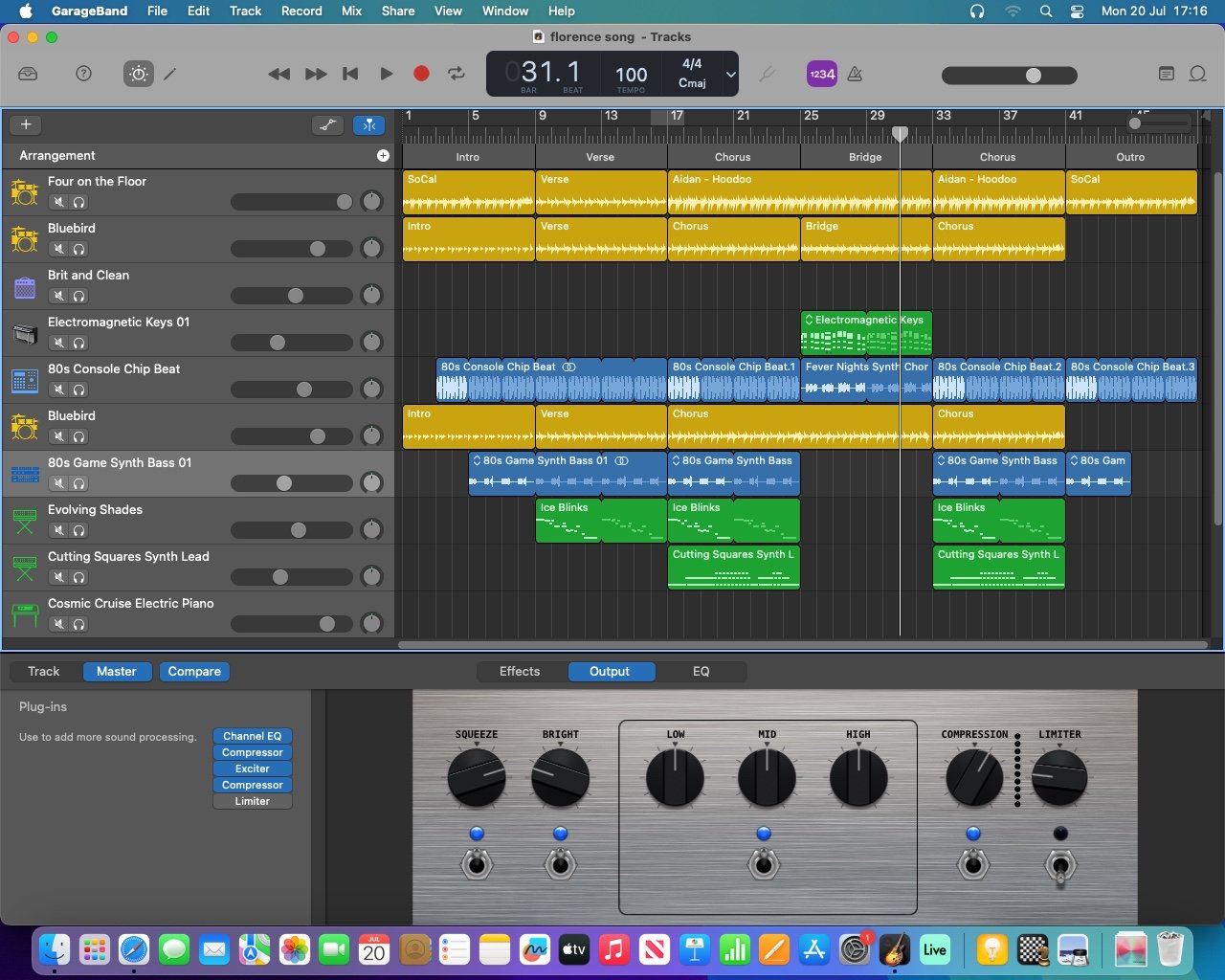Click the Bridge arrangement marker
The image size is (1225, 980).
coord(865,157)
